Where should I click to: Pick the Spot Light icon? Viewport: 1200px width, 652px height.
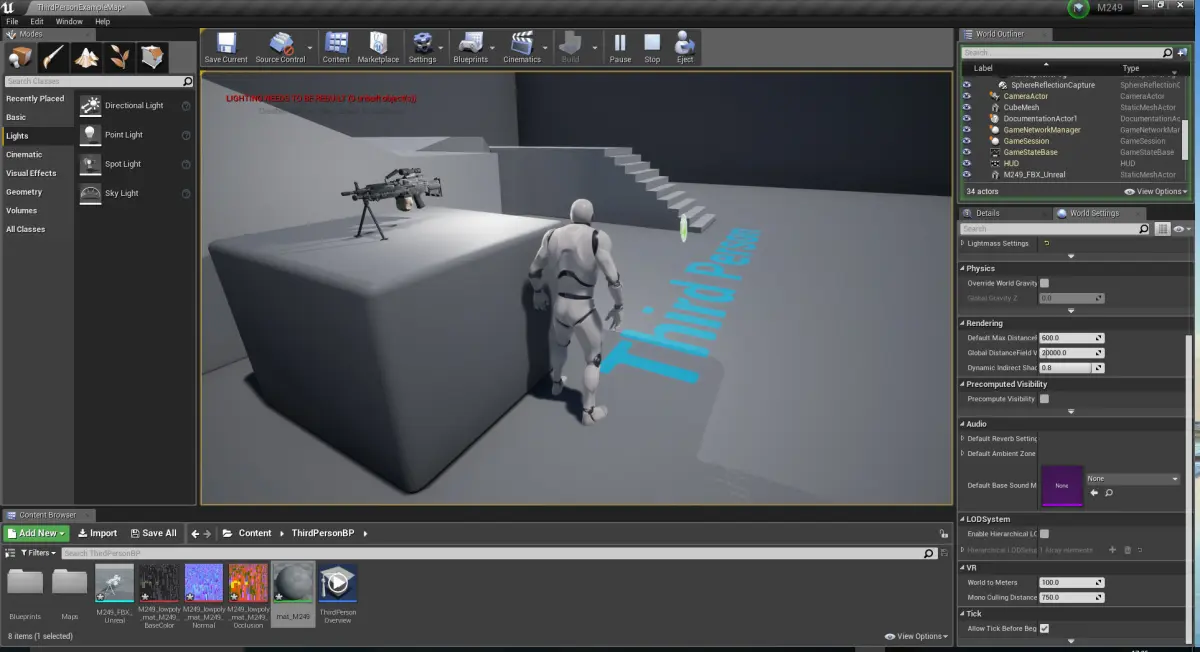90,163
